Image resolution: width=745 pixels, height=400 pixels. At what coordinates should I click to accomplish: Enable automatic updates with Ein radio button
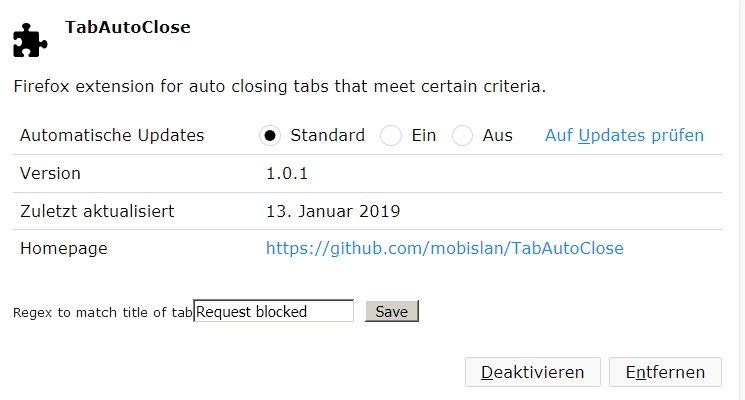click(391, 136)
